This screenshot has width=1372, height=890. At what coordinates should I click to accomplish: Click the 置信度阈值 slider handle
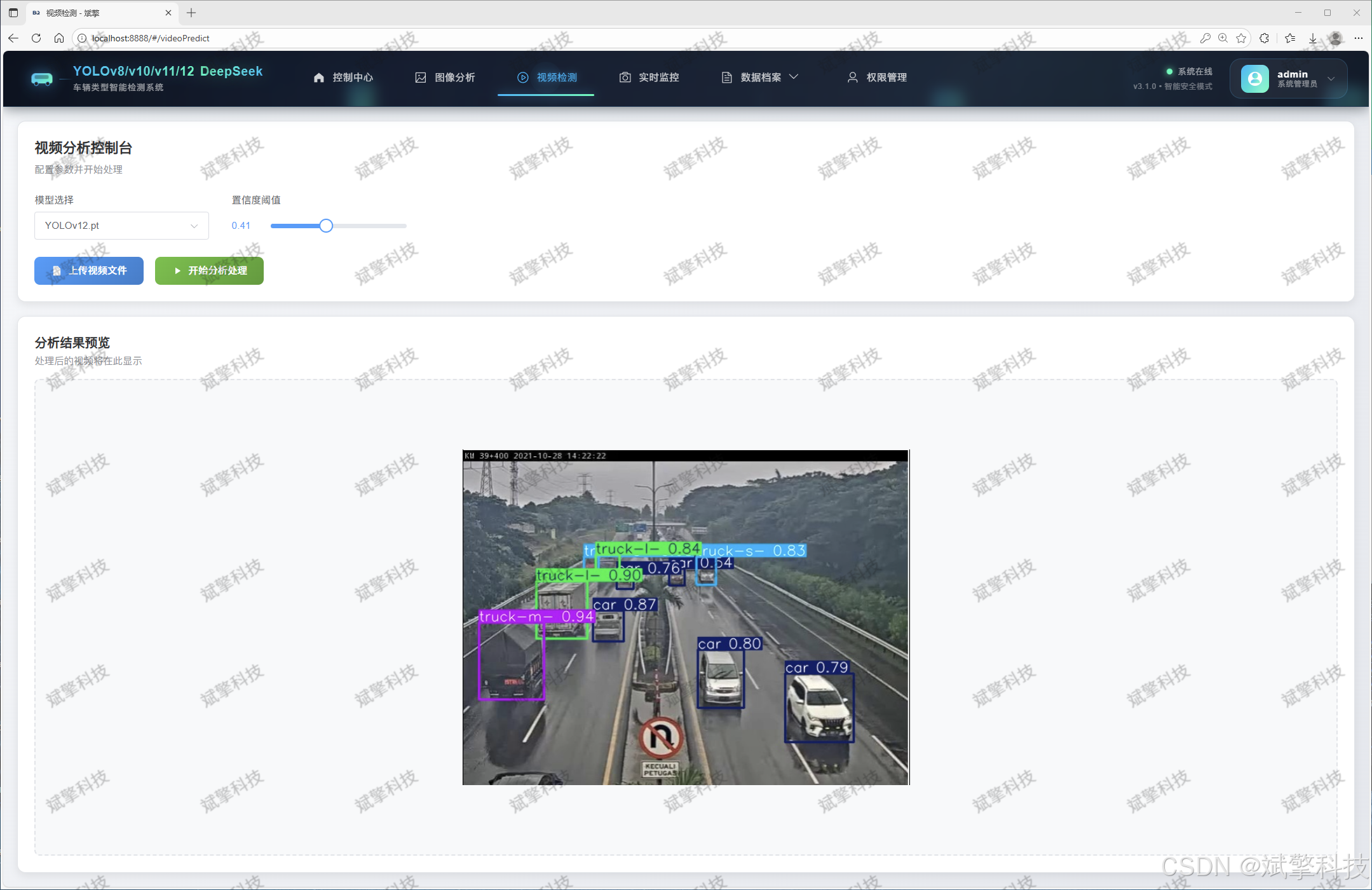[326, 226]
